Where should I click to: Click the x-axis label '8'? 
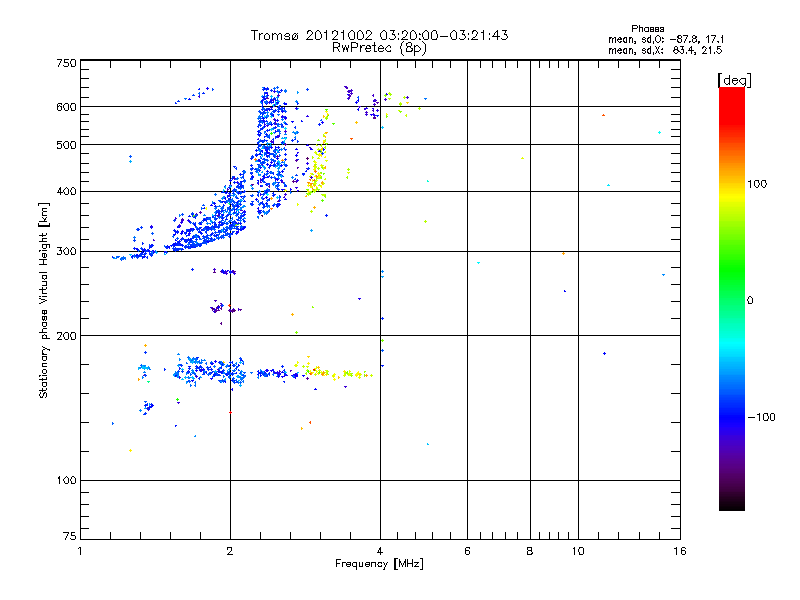click(x=530, y=551)
